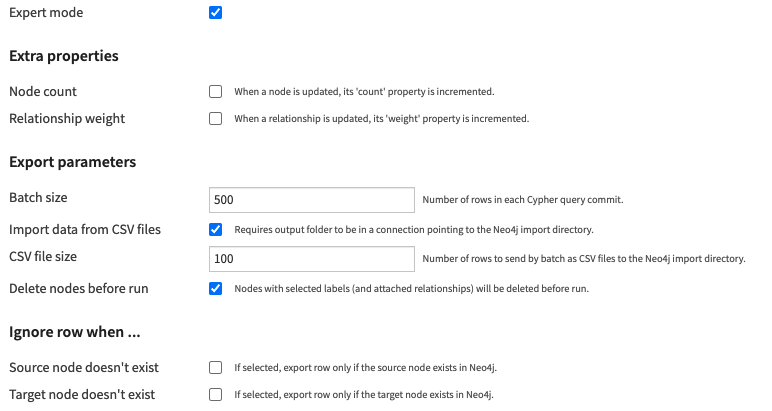Tick Source node doesn't exist checkbox

(x=216, y=368)
